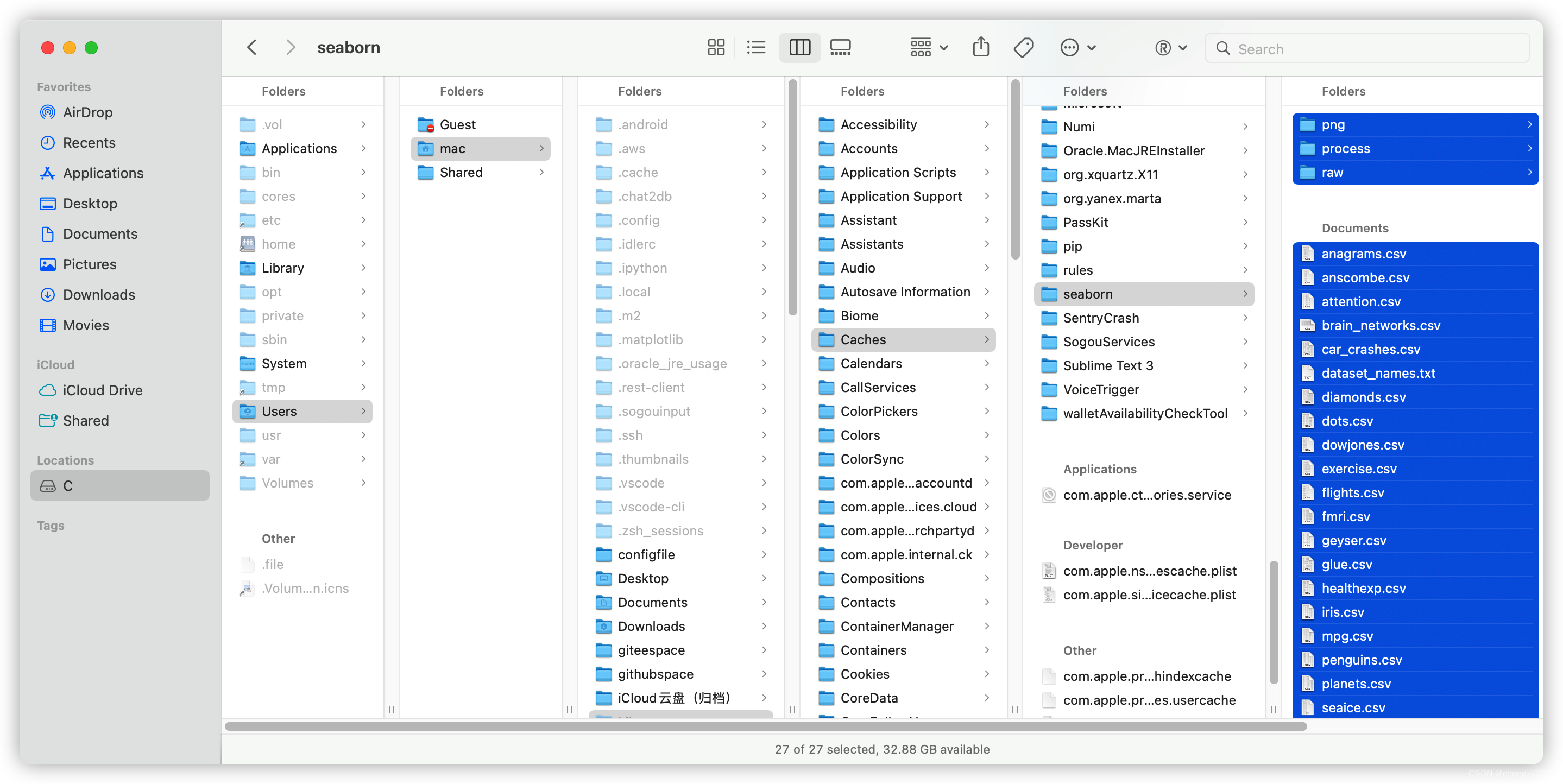The width and height of the screenshot is (1563, 784).
Task: Open the action ellipsis menu
Action: (1077, 47)
